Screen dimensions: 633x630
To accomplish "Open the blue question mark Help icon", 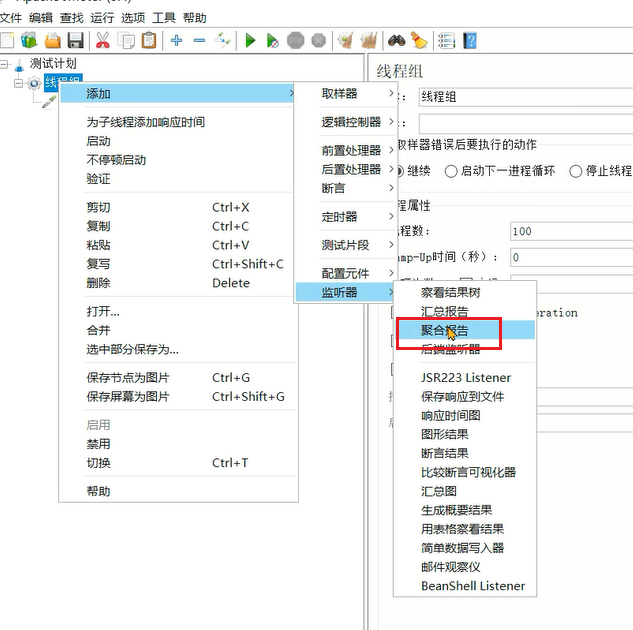I will [470, 41].
